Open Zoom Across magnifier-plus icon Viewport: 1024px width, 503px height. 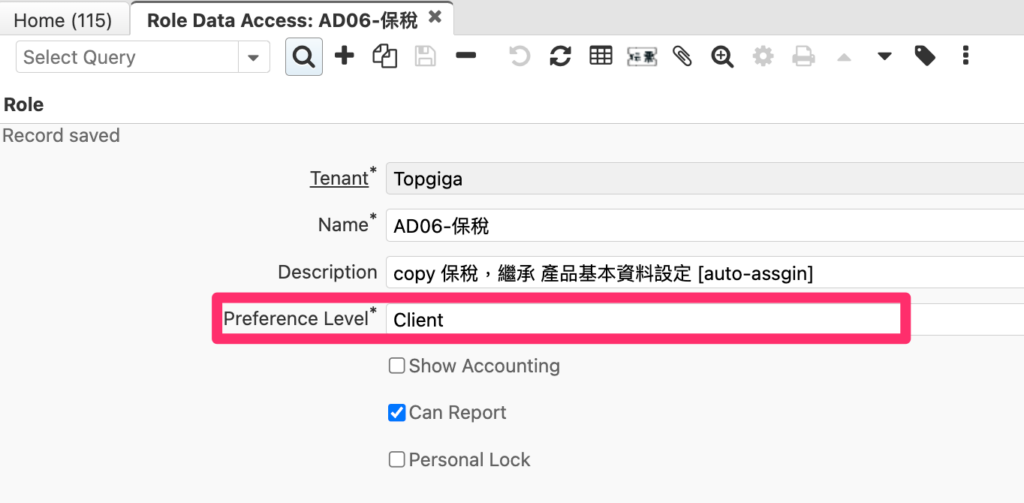(x=722, y=57)
